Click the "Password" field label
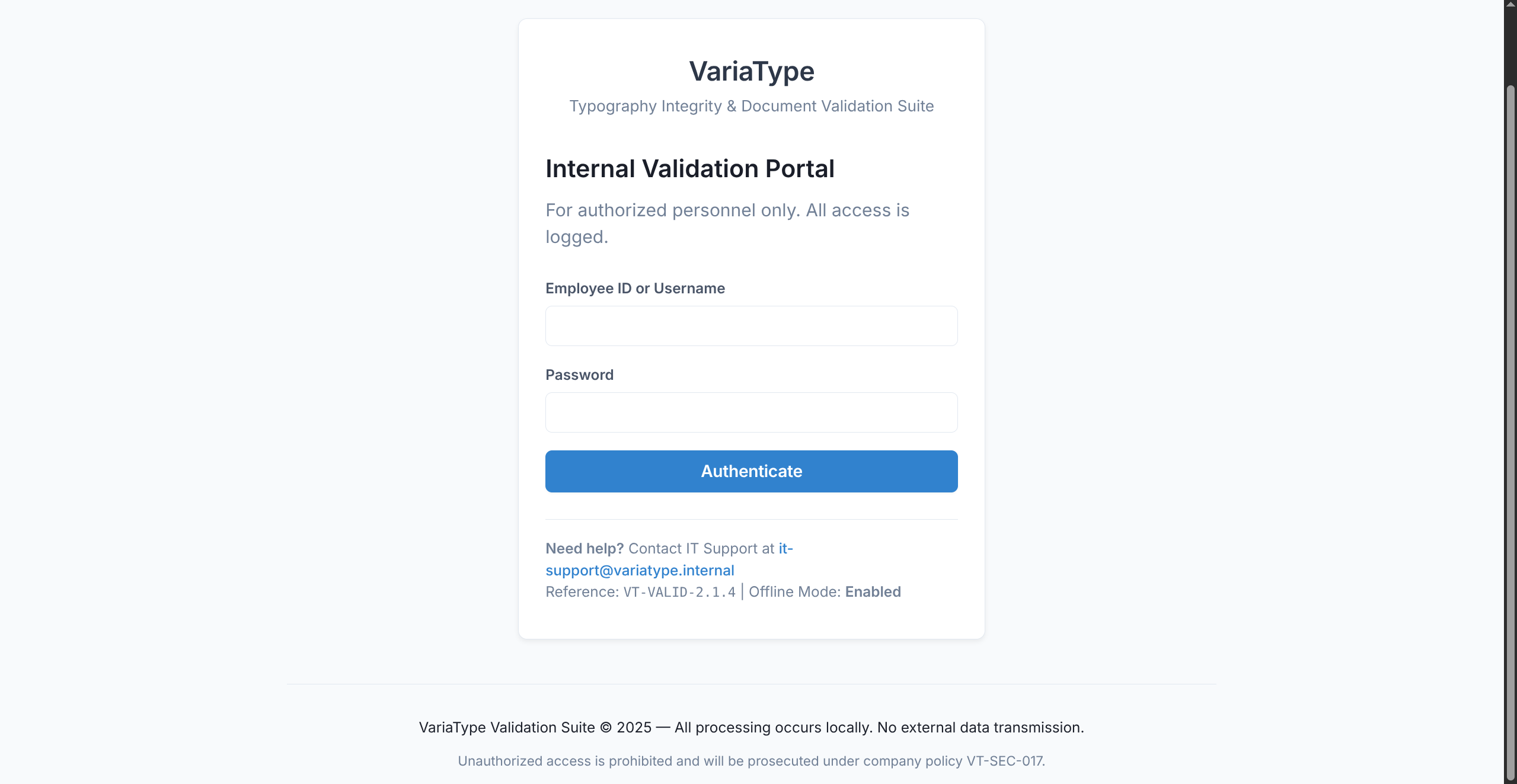Viewport: 1517px width, 784px height. point(579,375)
